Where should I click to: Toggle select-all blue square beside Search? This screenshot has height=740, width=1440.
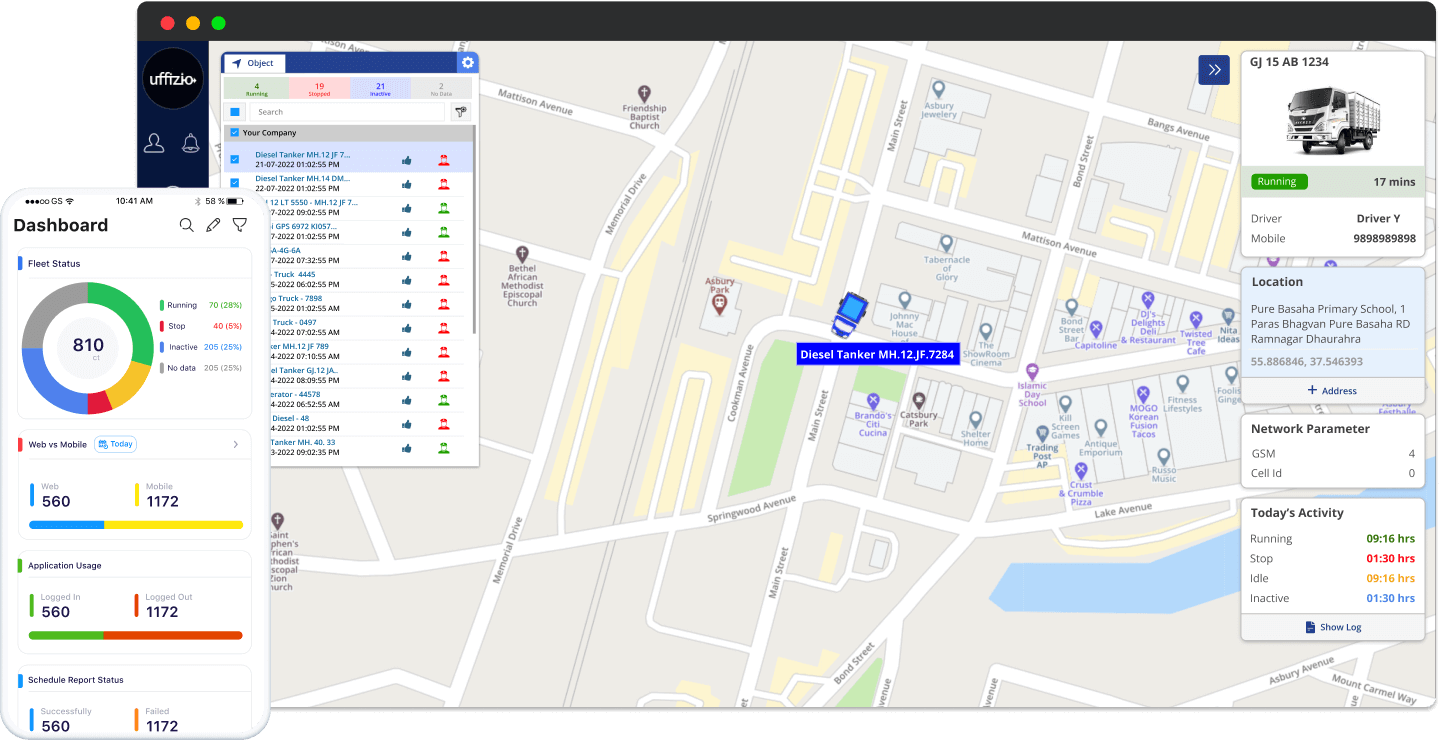click(x=235, y=112)
